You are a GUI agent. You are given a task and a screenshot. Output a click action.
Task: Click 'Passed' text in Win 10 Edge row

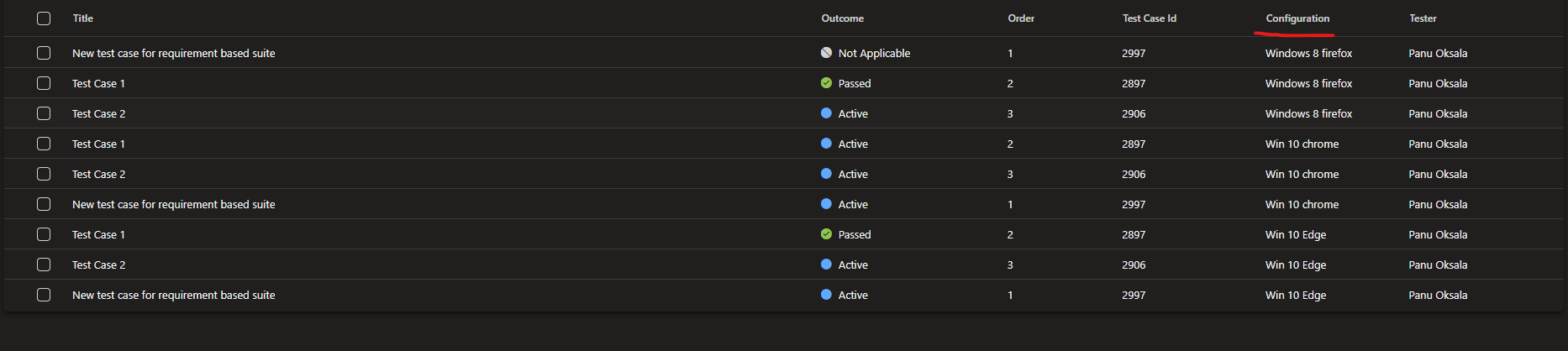(855, 234)
